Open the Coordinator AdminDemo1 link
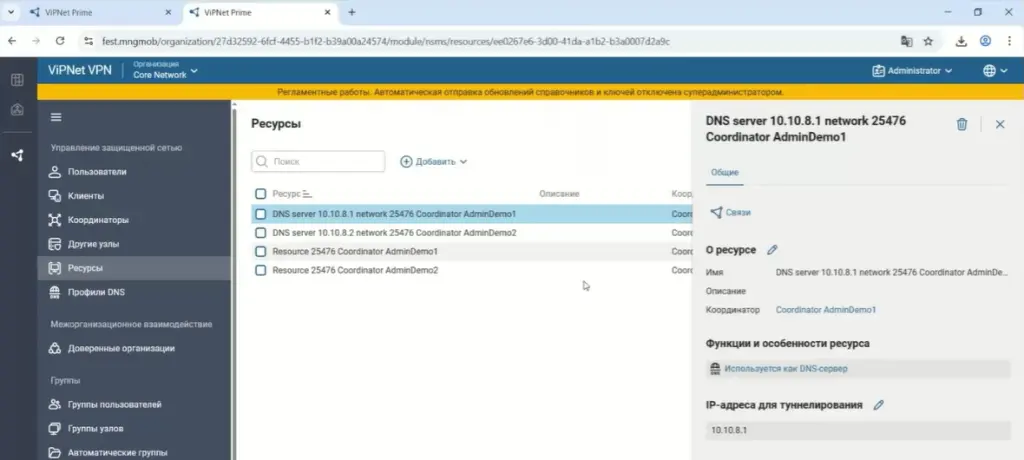The height and width of the screenshot is (460, 1024). [x=825, y=310]
